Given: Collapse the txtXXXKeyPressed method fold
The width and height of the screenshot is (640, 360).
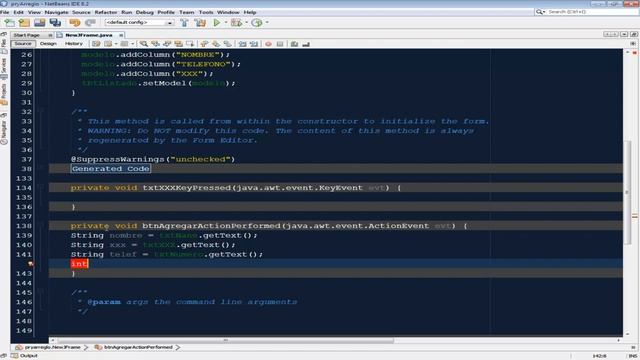Looking at the screenshot, I should 41,188.
